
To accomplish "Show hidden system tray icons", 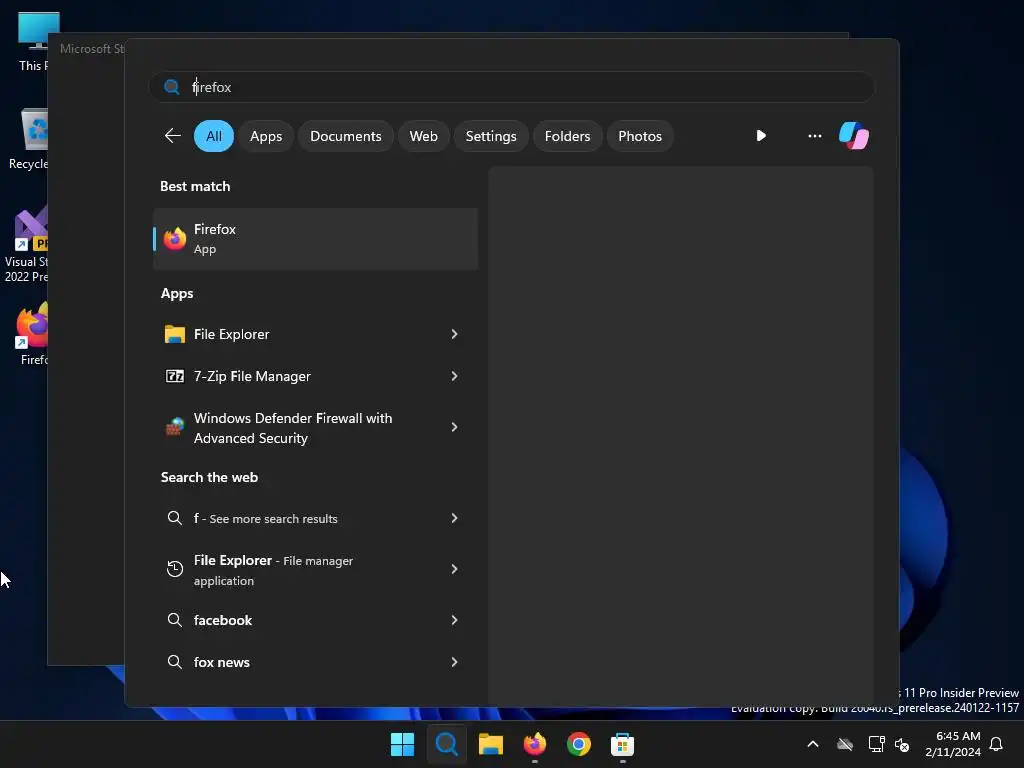I will coord(813,744).
